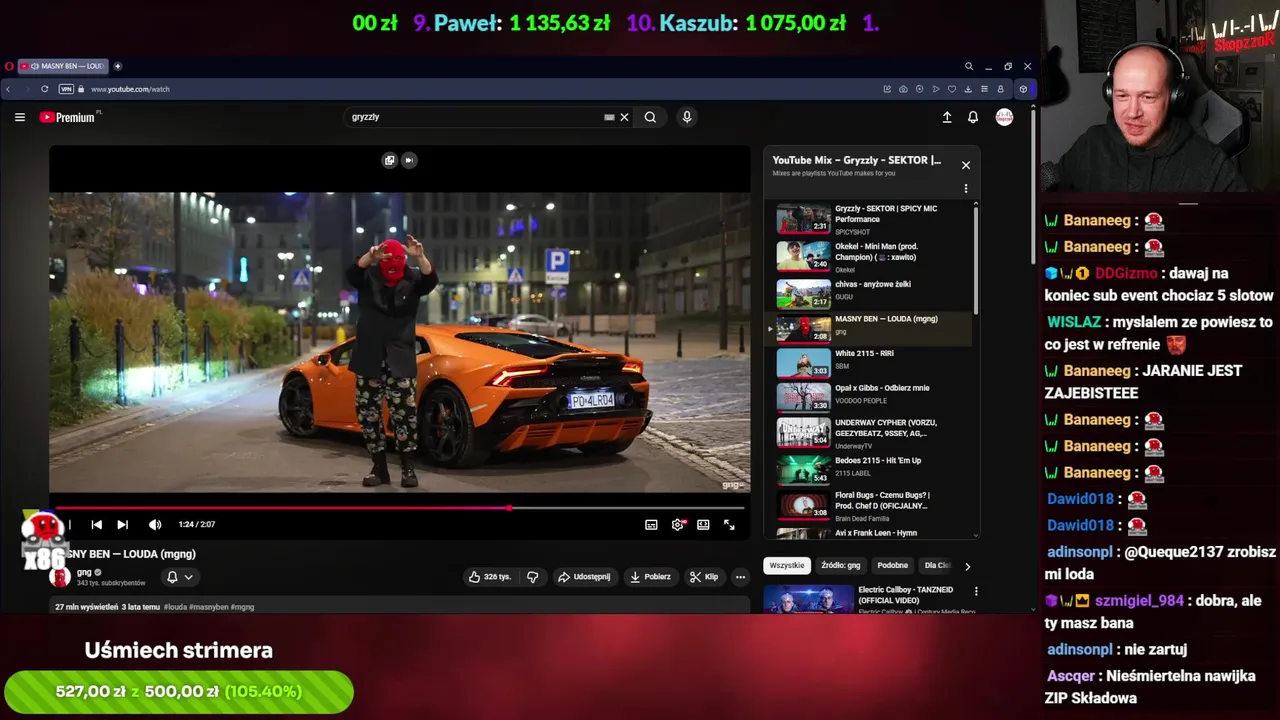Go to YouTube Premium home logo
The image size is (1280, 720).
tap(70, 117)
